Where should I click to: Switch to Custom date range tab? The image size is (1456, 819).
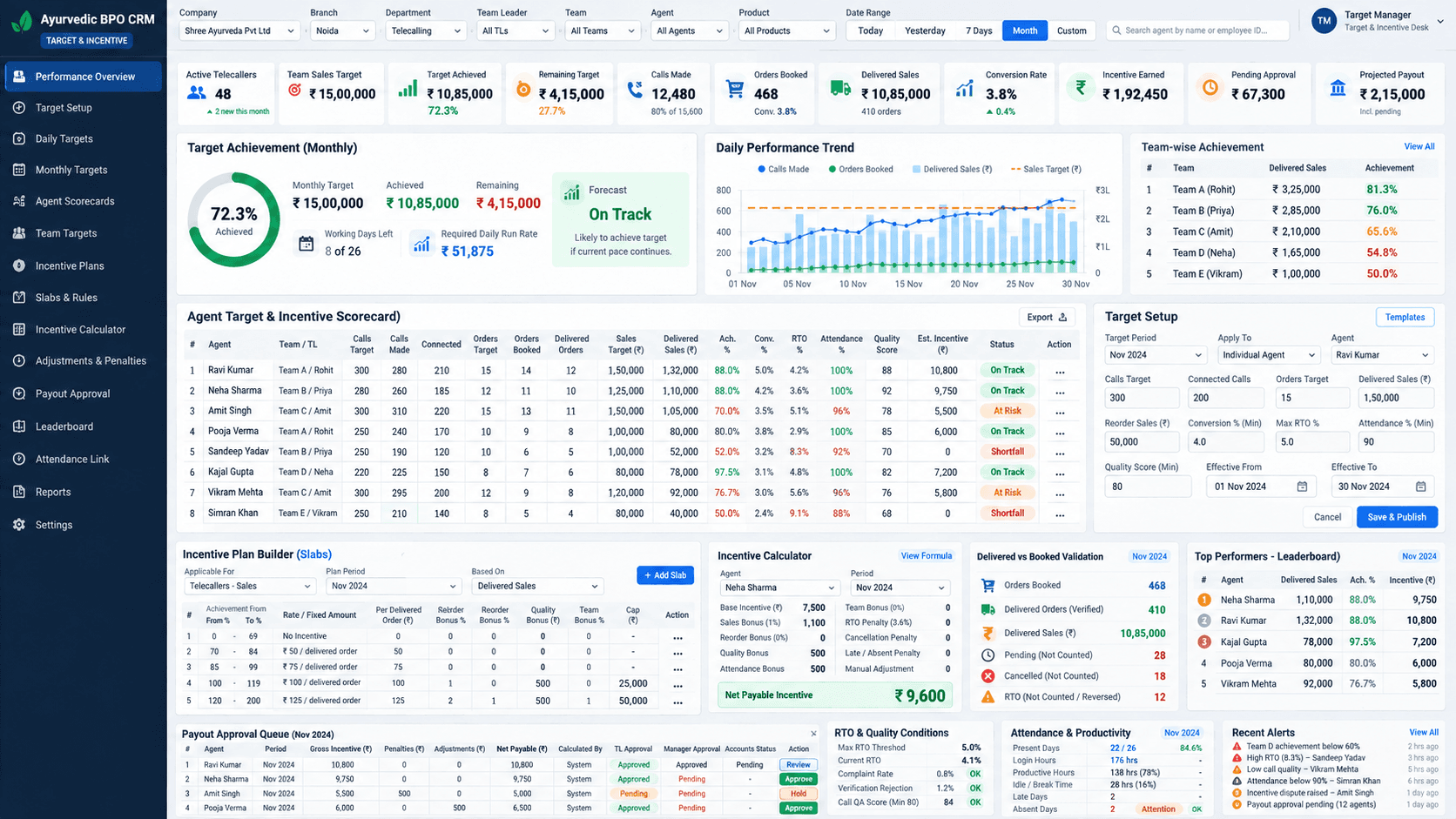[x=1071, y=30]
